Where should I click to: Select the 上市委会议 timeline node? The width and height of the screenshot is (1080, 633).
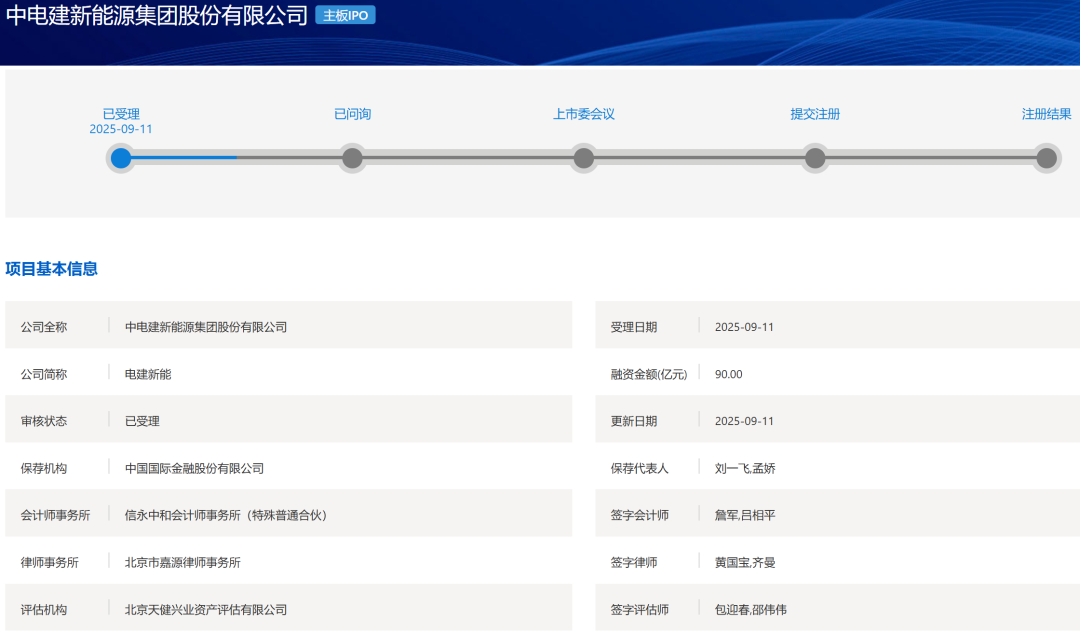584,158
